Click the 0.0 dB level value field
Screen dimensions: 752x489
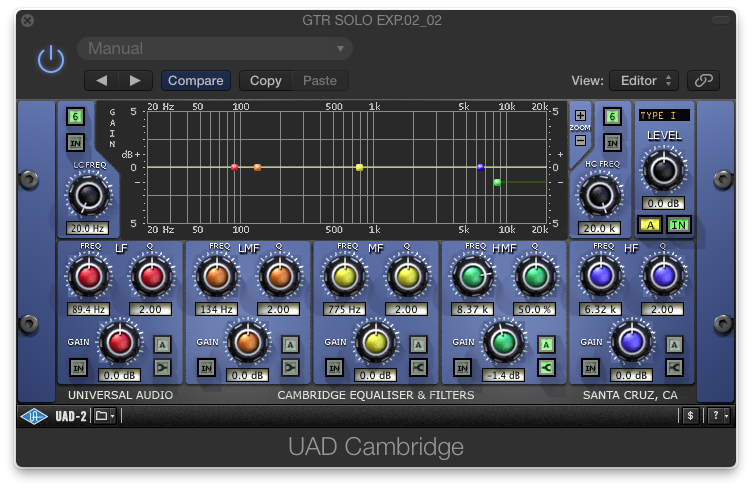tap(663, 203)
